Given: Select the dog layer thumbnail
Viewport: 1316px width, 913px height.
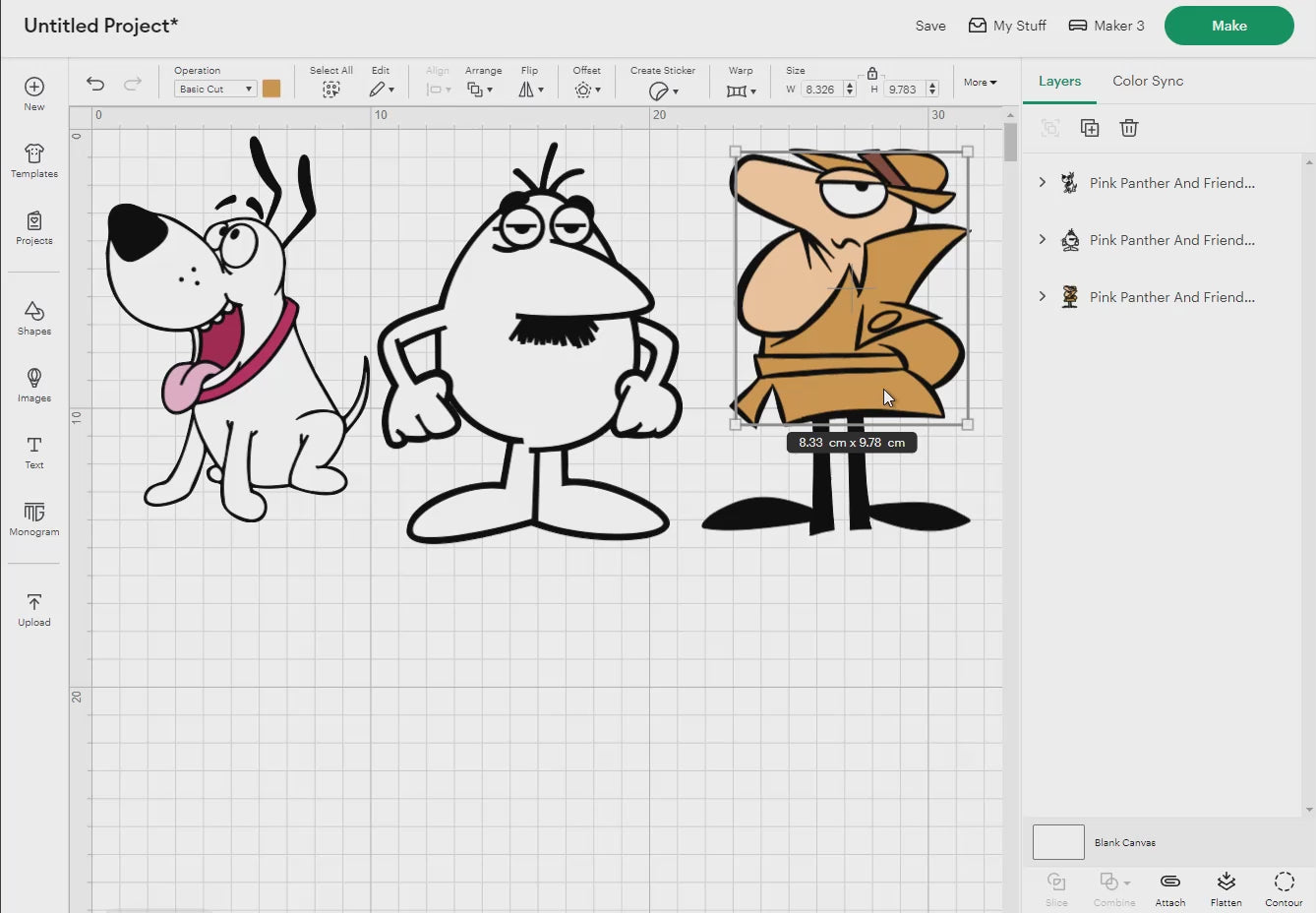Looking at the screenshot, I should 1069,183.
